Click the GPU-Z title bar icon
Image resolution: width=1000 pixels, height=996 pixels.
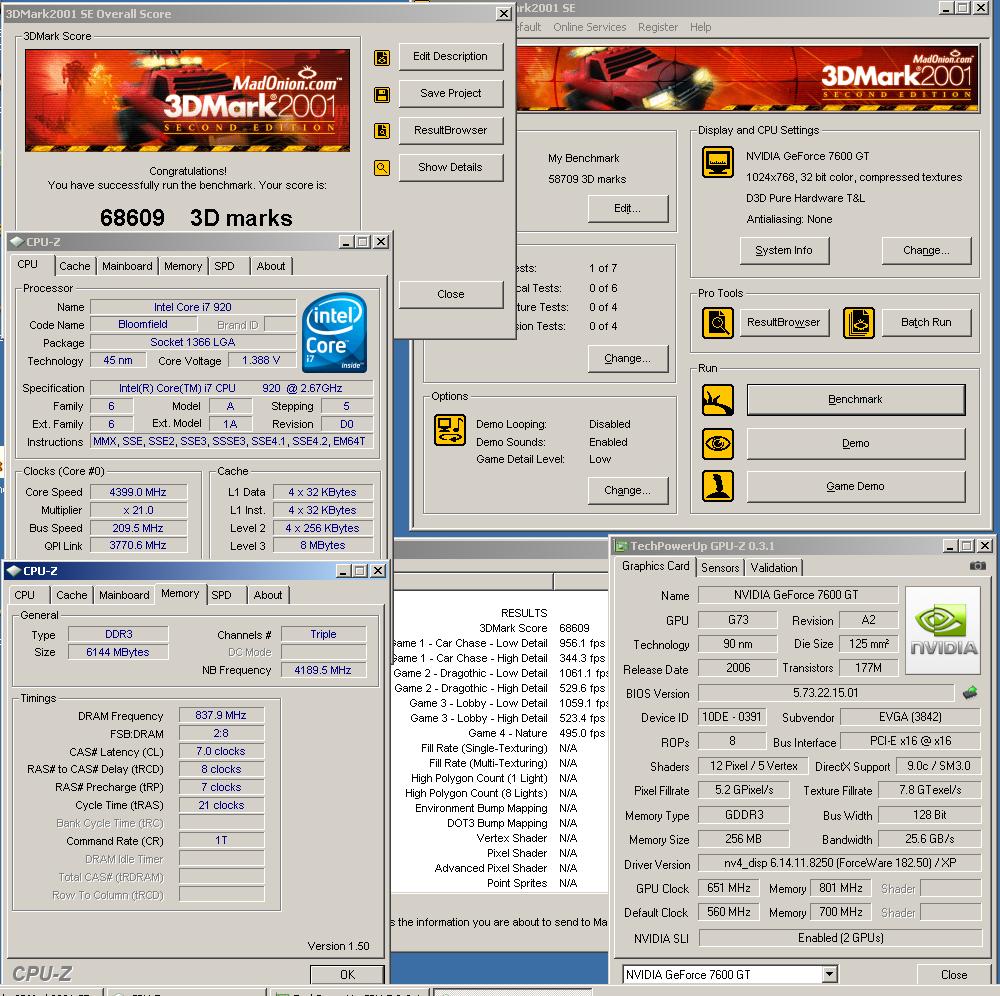(621, 546)
